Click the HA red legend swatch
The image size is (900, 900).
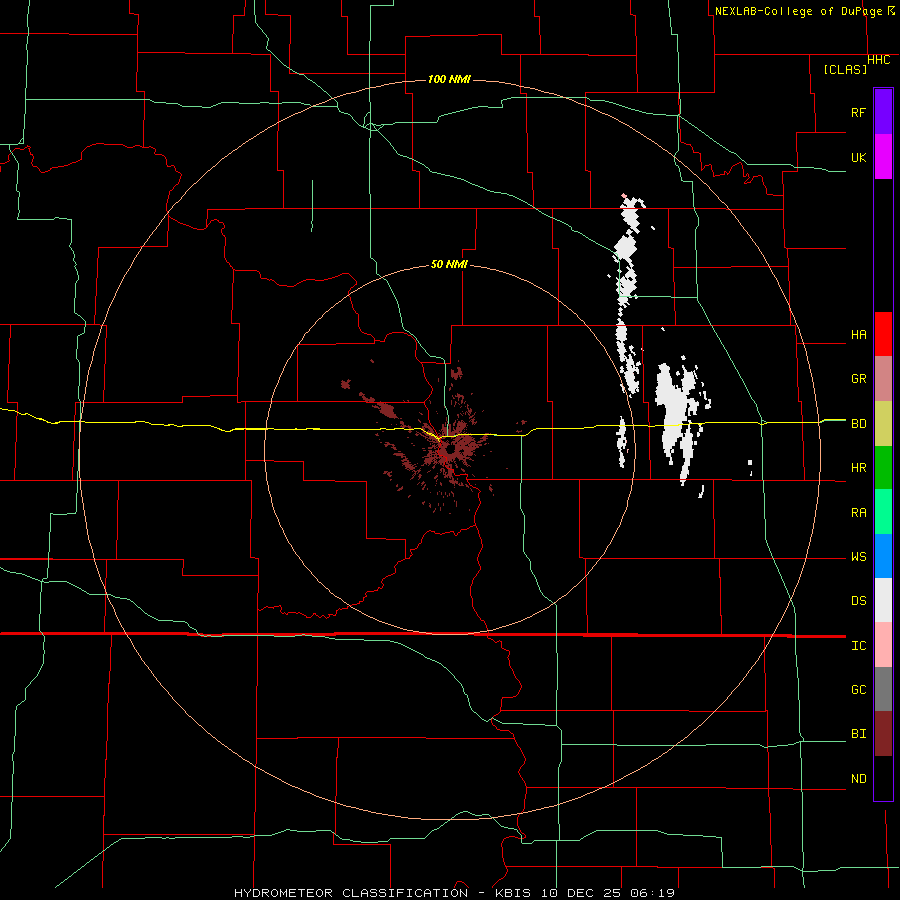[883, 334]
